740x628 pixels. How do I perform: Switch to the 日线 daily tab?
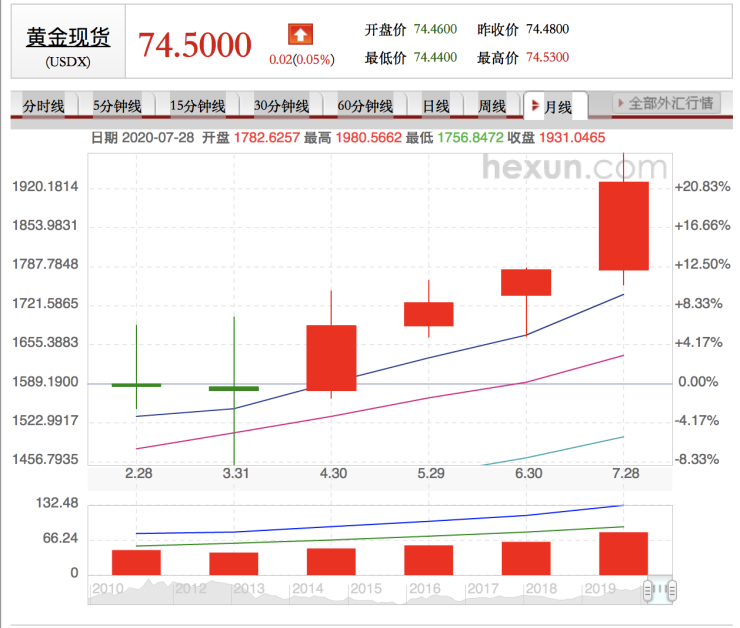pos(435,105)
